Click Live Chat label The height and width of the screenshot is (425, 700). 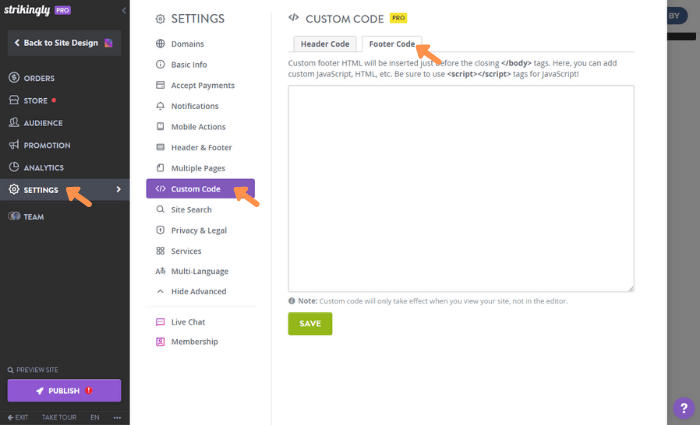(188, 322)
